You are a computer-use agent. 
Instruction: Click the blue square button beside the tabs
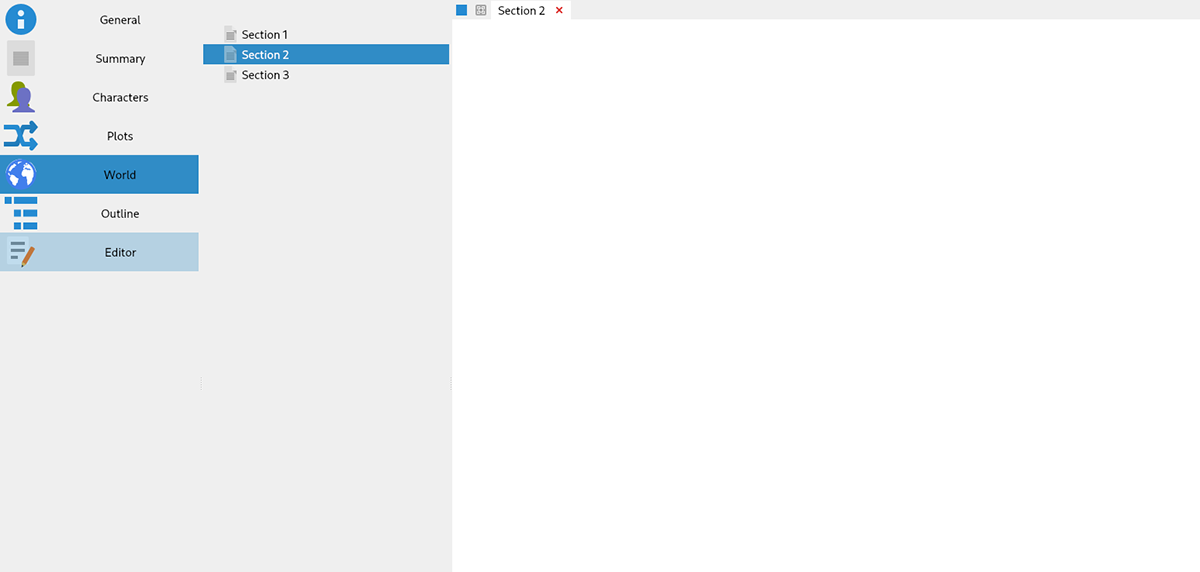pyautogui.click(x=462, y=10)
